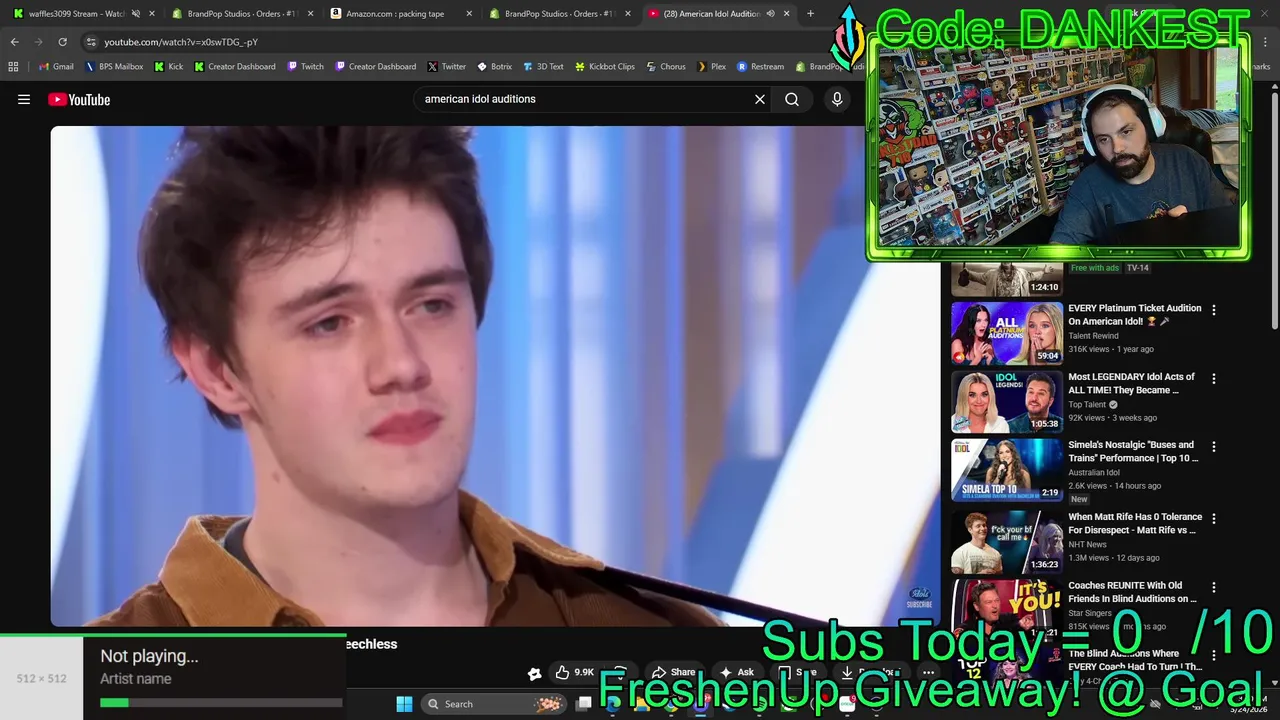
Task: Open the Ask button below video
Action: click(736, 672)
